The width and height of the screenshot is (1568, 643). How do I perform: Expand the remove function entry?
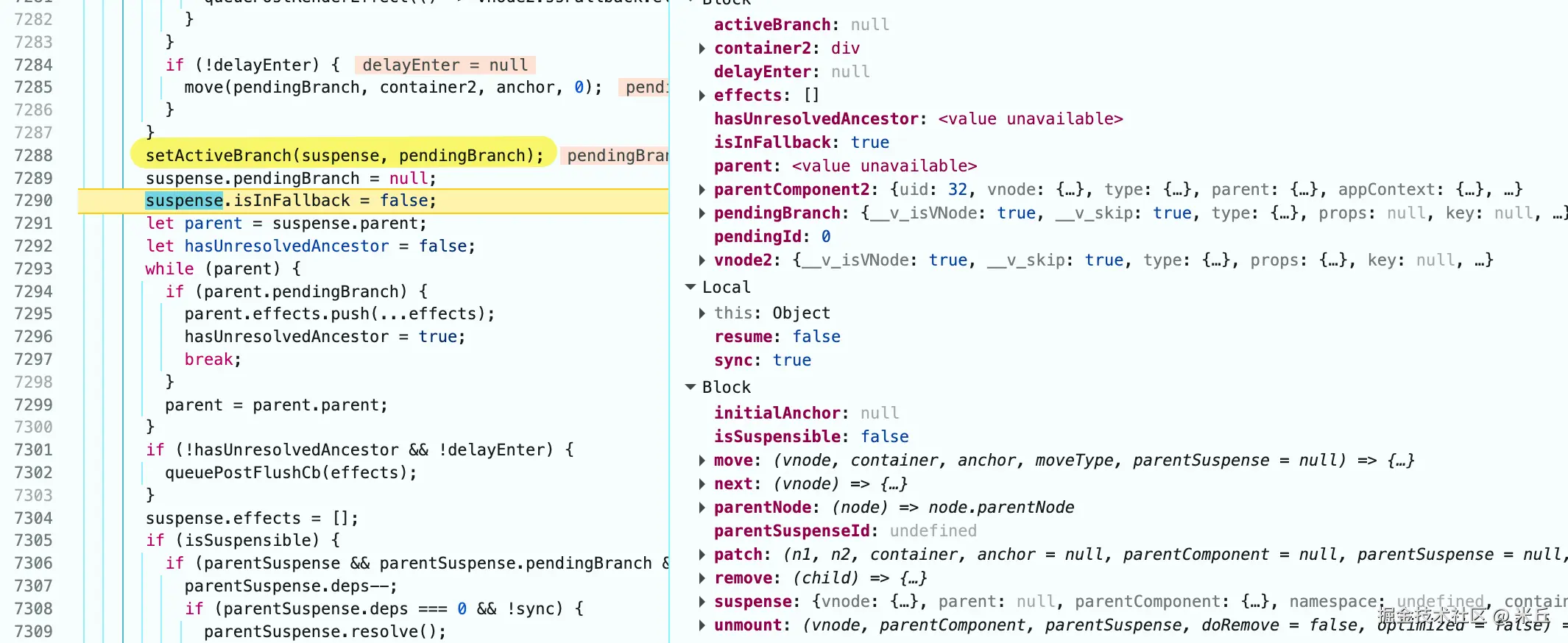(x=702, y=578)
